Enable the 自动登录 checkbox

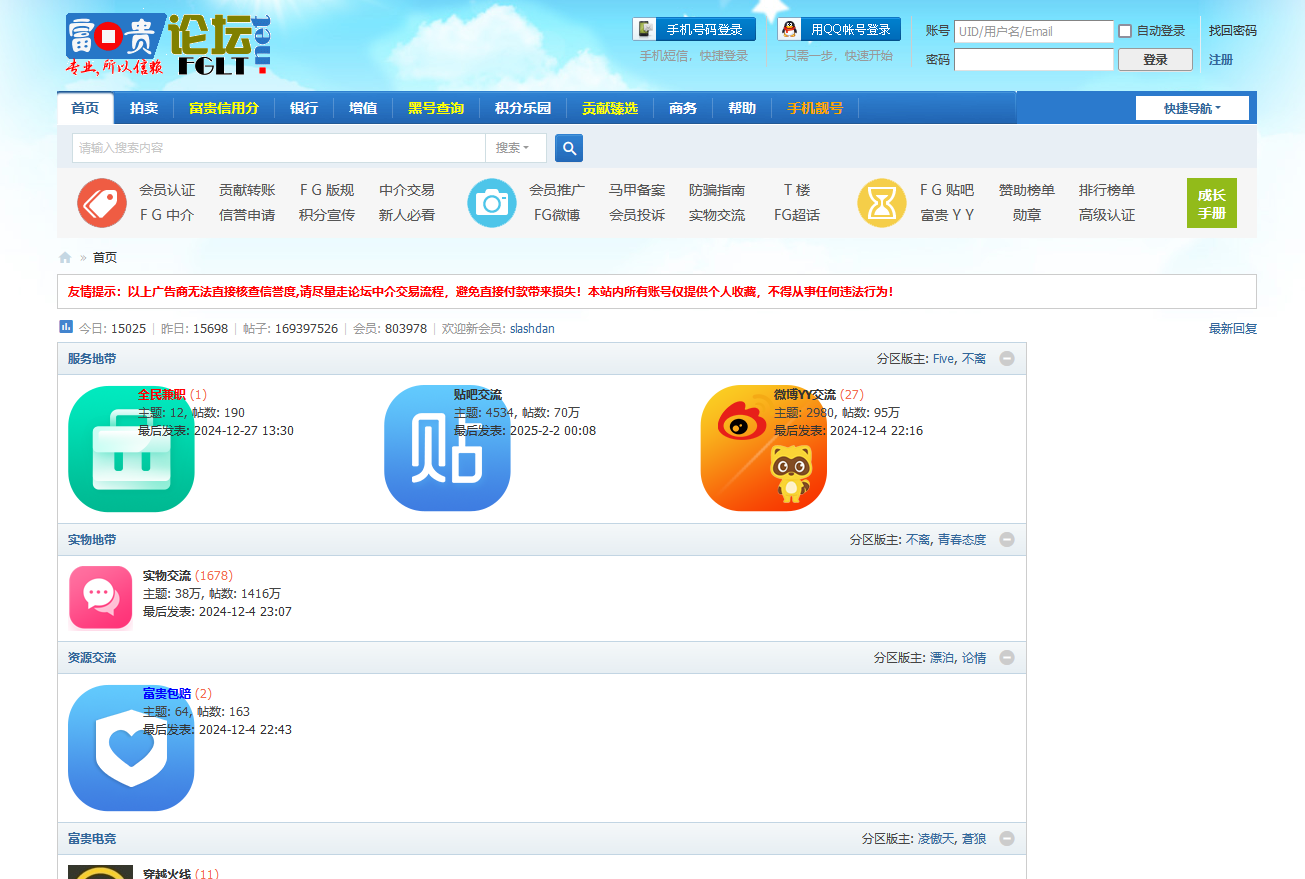click(1125, 31)
